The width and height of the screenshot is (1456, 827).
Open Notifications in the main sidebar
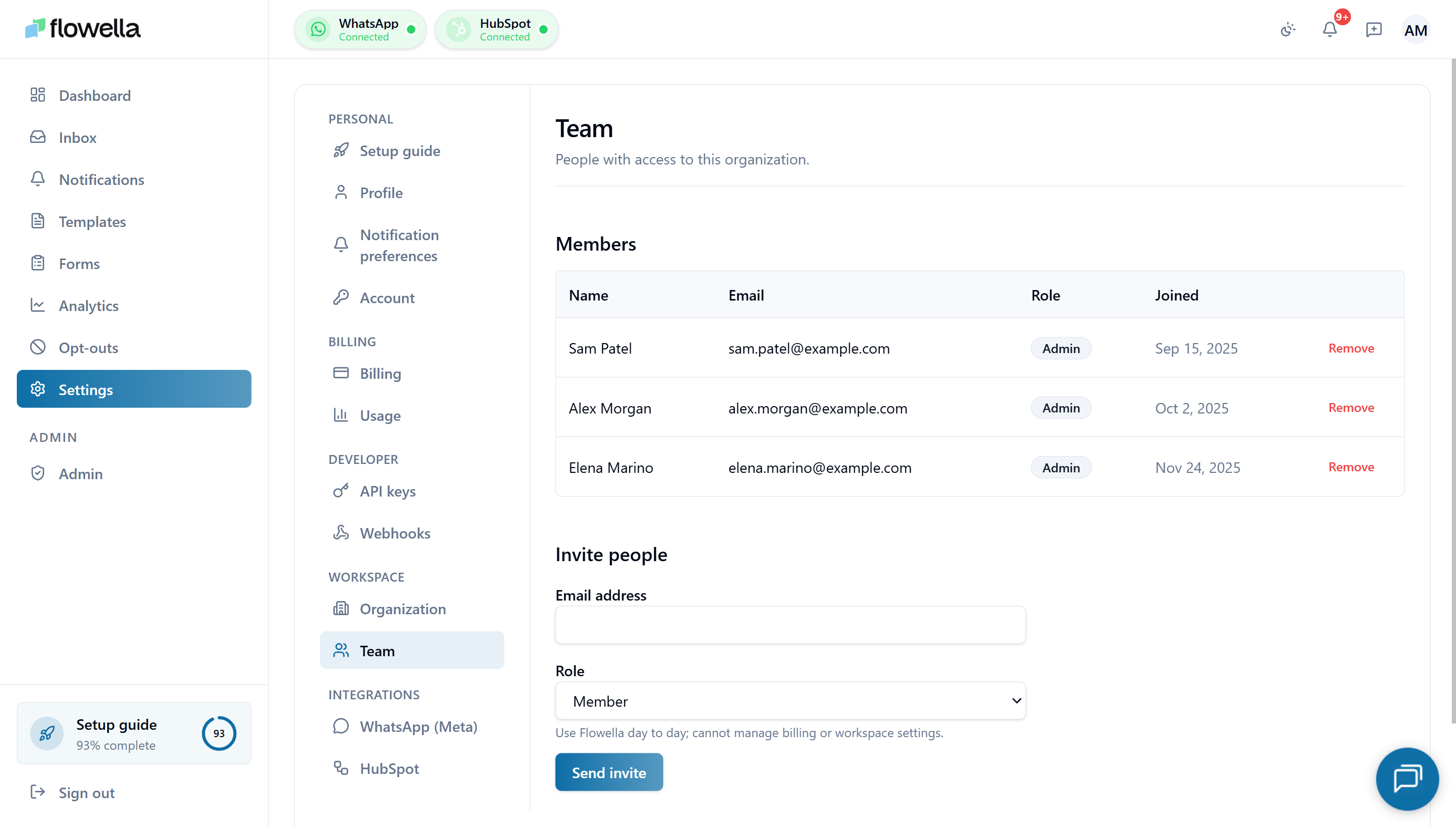click(134, 180)
